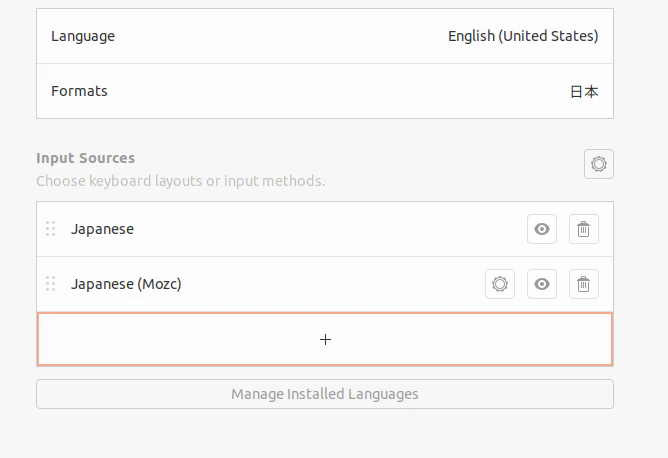Click 'Choose keyboard layouts or input methods.' text
The image size is (668, 458).
pos(181,181)
